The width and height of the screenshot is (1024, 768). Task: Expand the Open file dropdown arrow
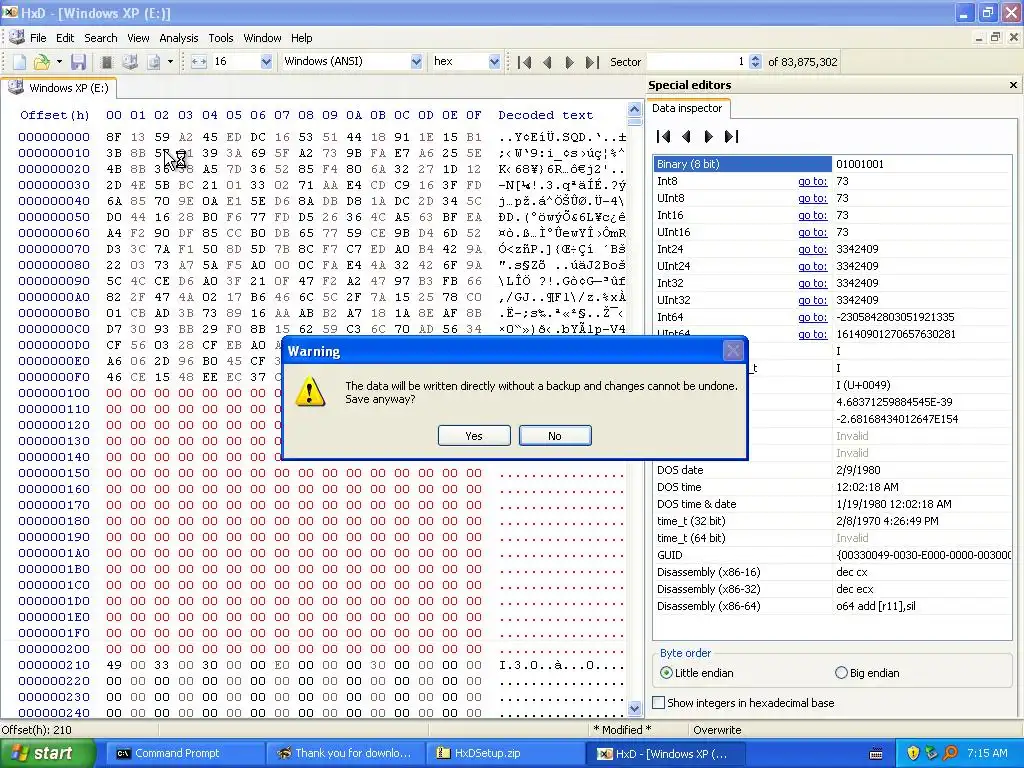[59, 62]
